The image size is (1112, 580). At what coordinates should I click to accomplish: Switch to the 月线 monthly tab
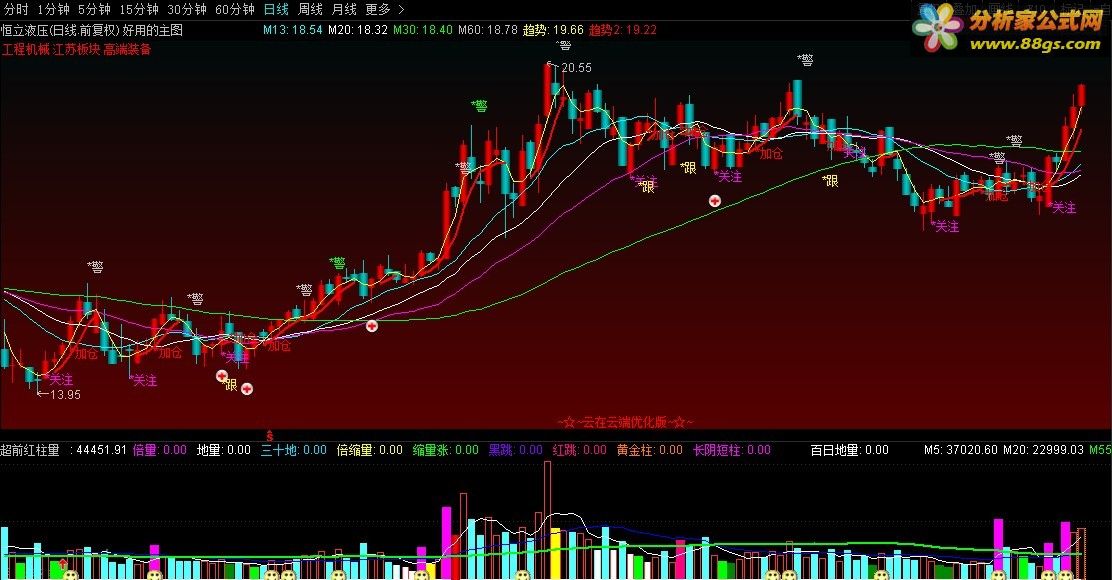pos(344,9)
